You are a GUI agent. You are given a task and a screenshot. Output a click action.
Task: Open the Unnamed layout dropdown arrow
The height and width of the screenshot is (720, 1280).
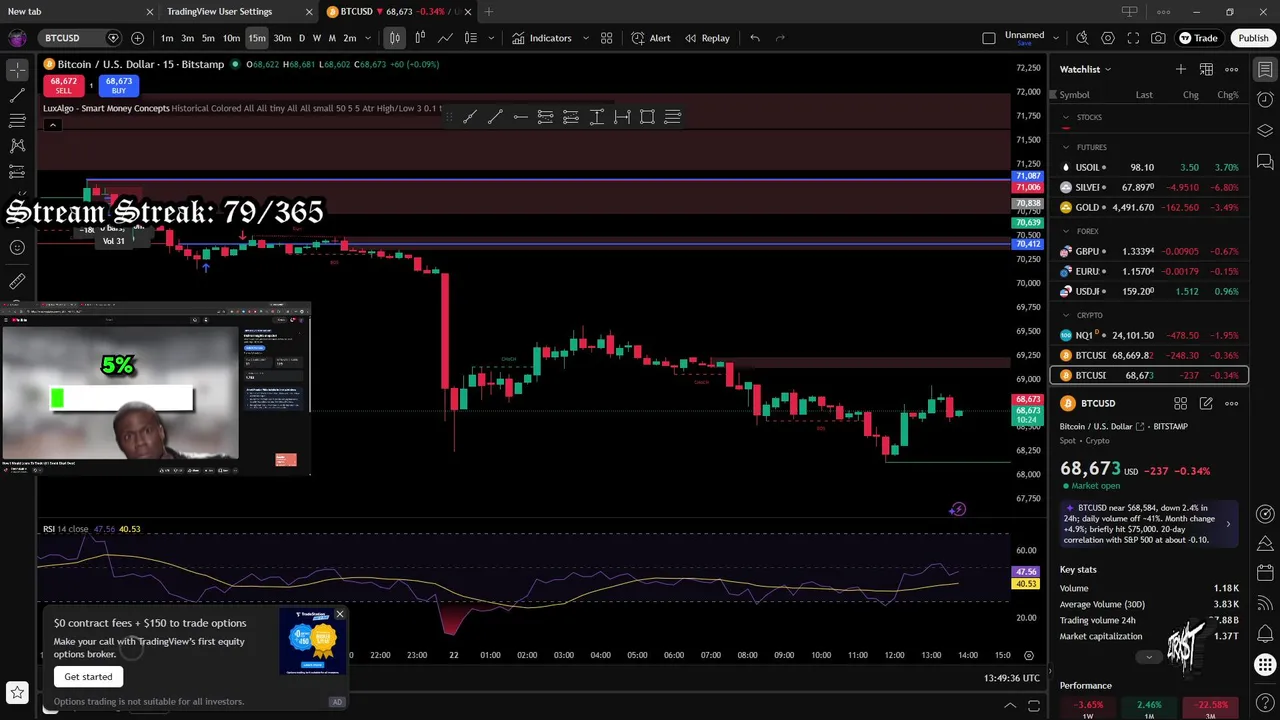(x=1057, y=38)
